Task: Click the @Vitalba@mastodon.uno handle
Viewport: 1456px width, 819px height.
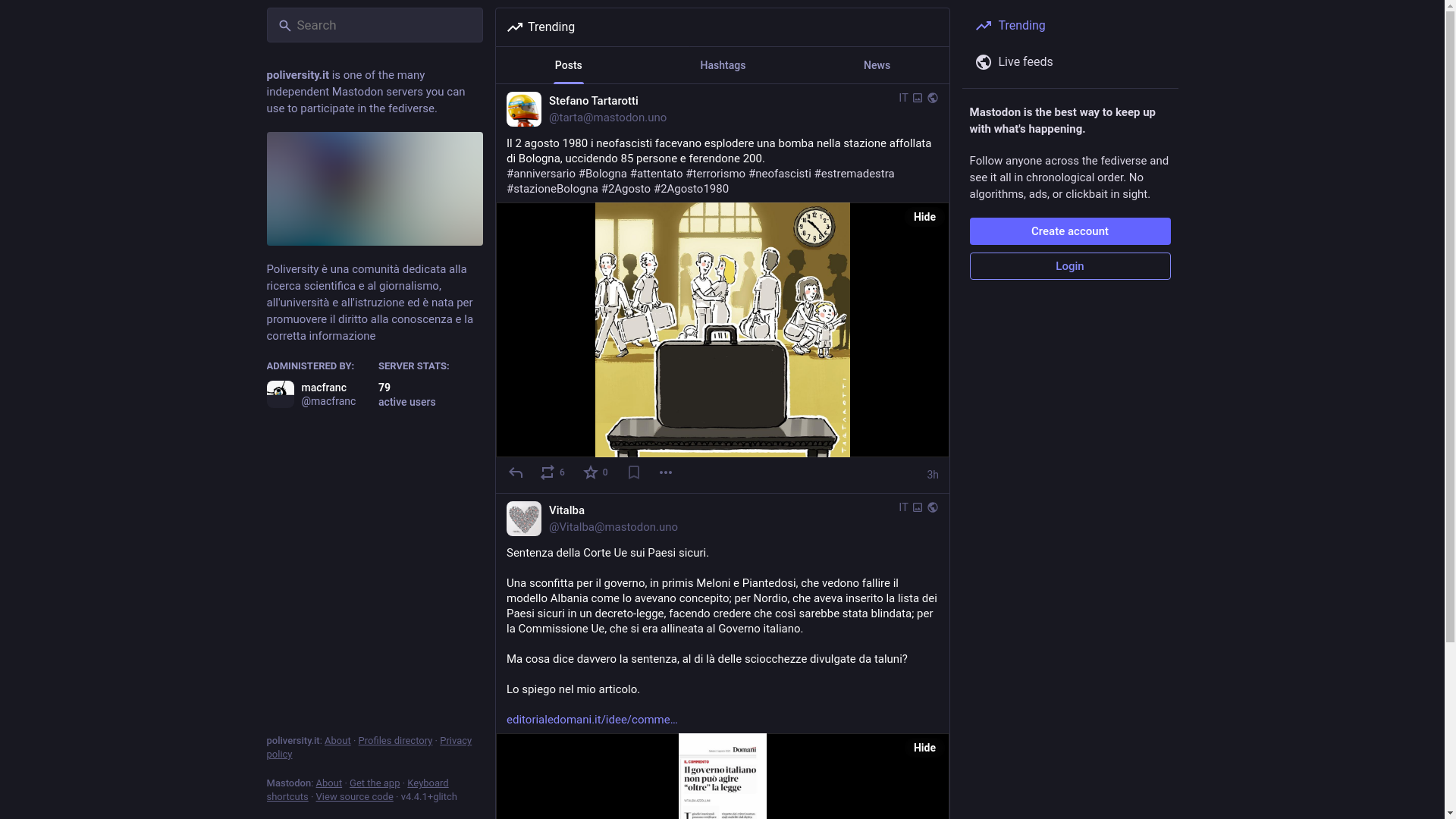Action: (x=613, y=527)
